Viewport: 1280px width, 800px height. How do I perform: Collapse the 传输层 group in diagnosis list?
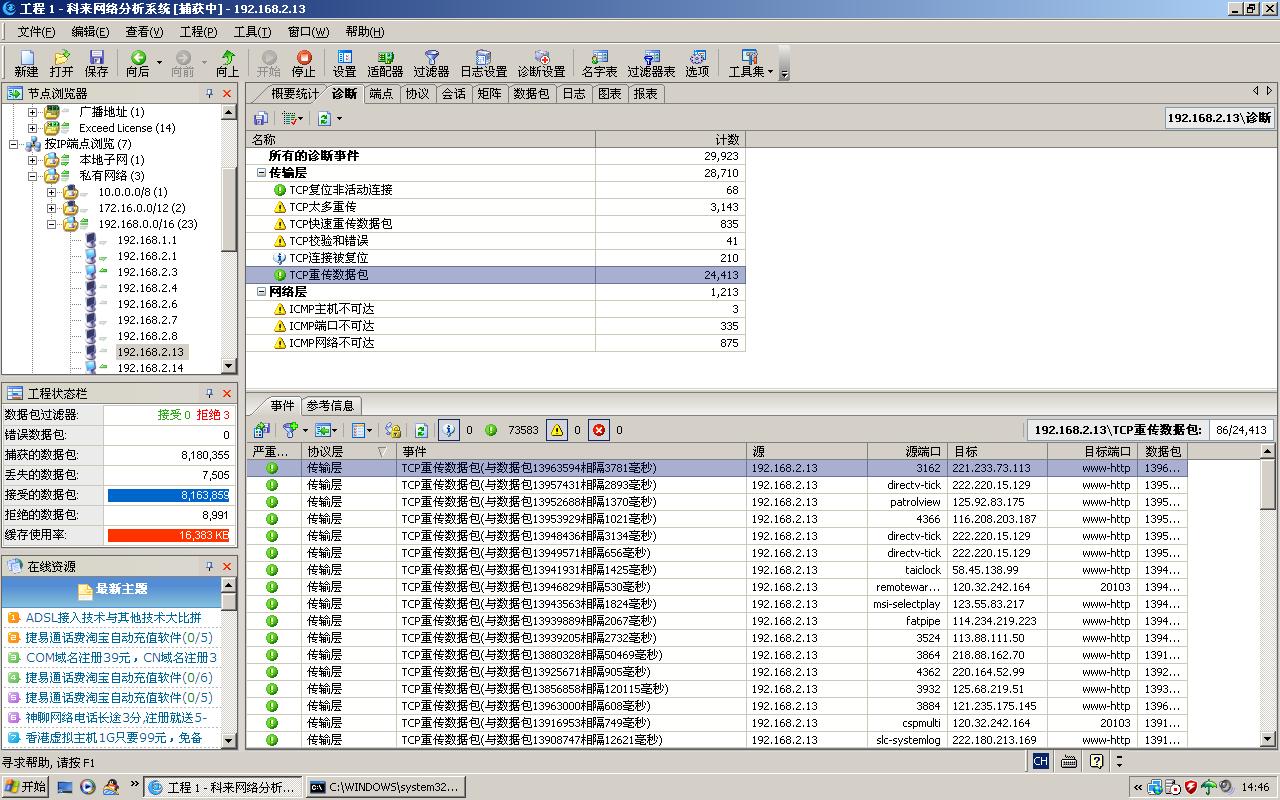(261, 173)
